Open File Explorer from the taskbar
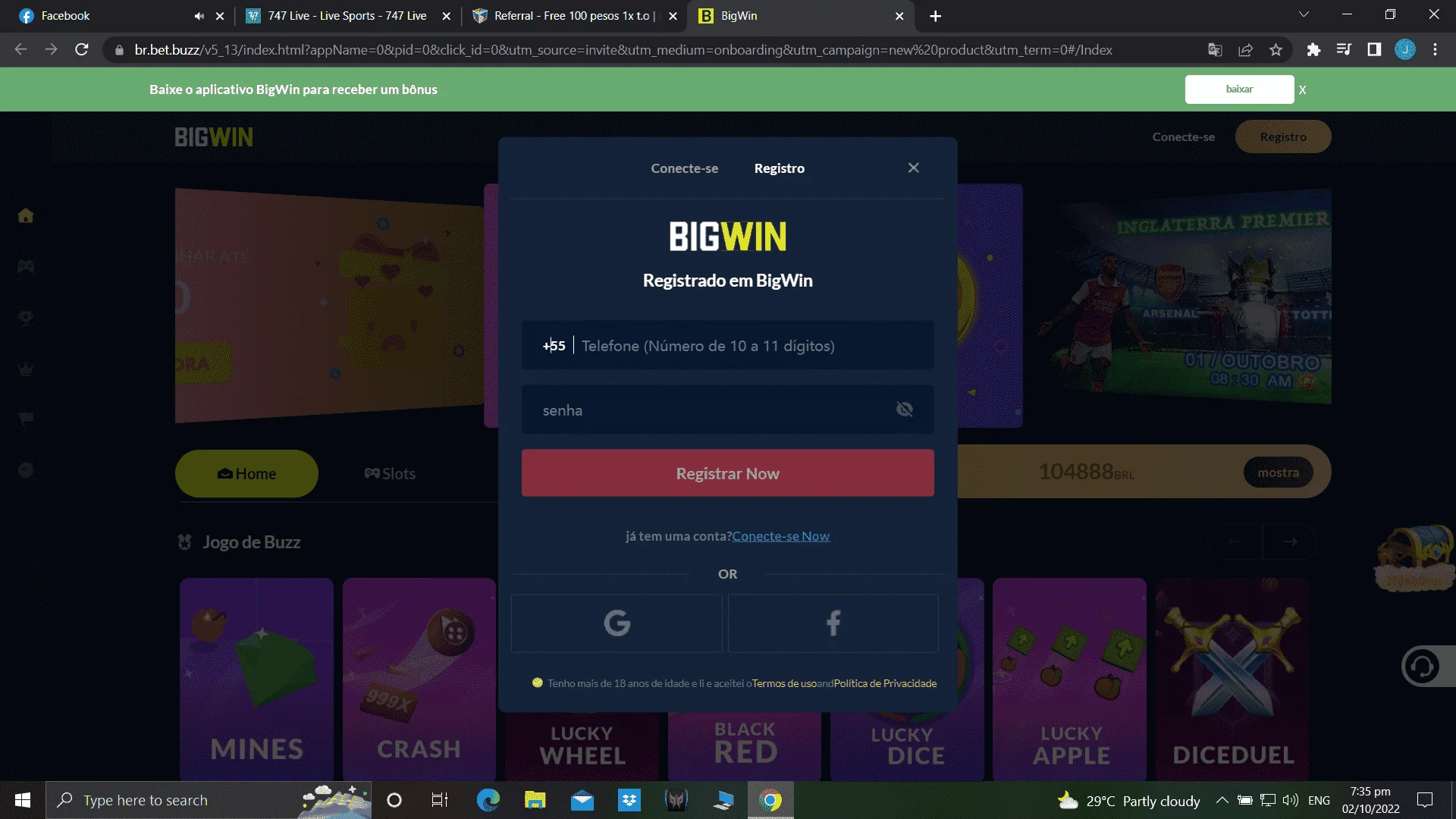 [x=535, y=800]
